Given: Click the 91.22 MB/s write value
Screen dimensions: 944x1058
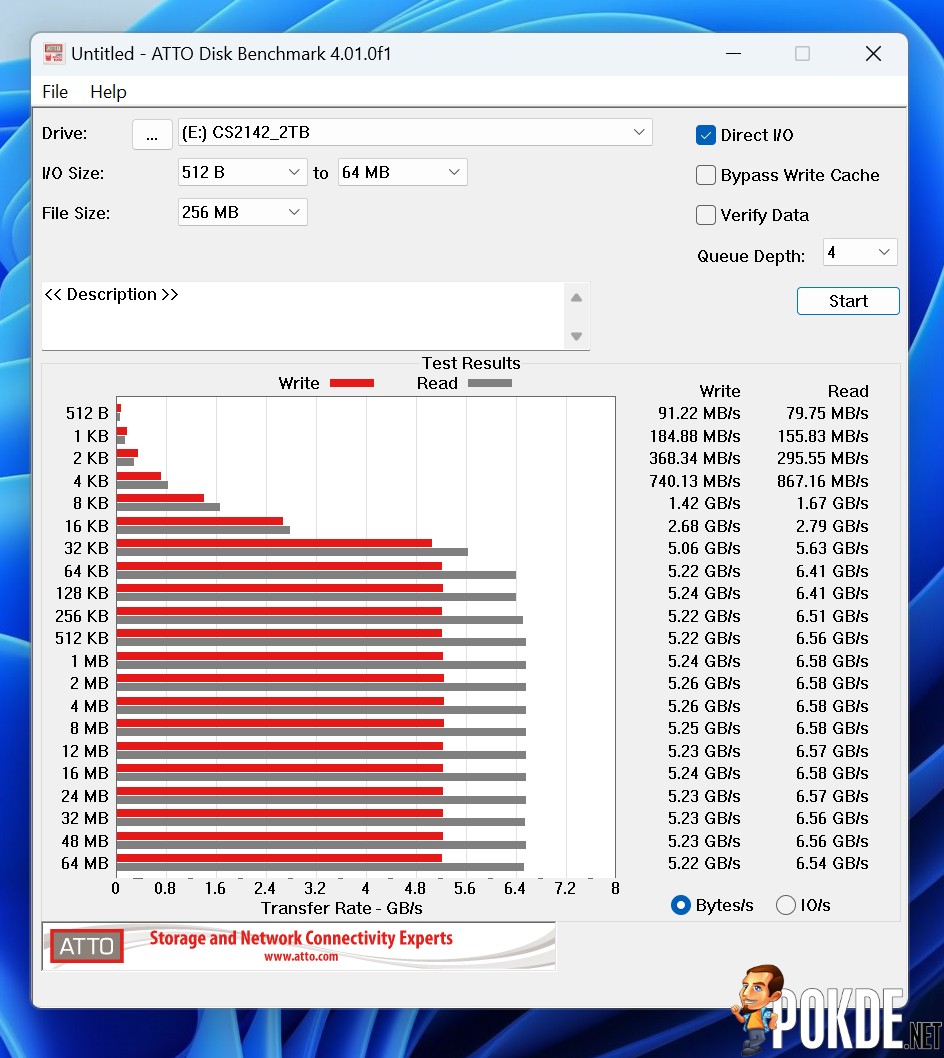Looking at the screenshot, I should pos(699,414).
